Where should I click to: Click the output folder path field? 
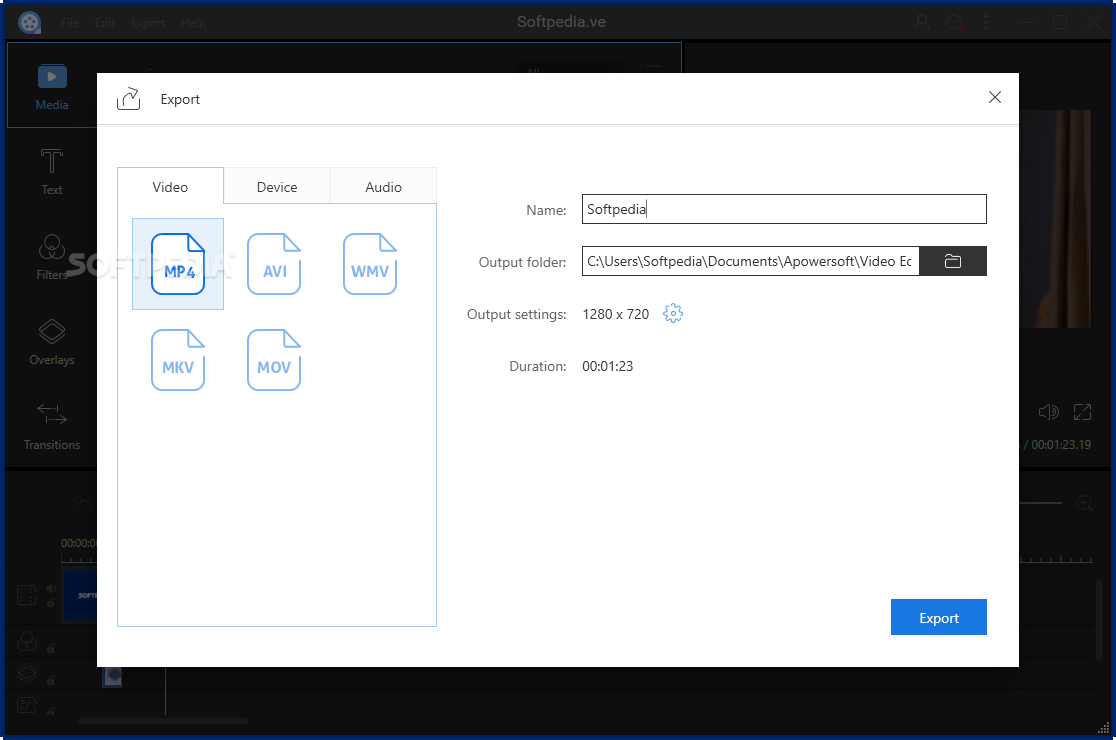pyautogui.click(x=751, y=261)
